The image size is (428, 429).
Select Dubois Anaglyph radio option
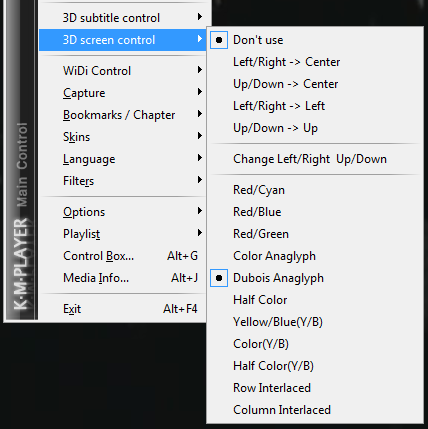(x=219, y=278)
